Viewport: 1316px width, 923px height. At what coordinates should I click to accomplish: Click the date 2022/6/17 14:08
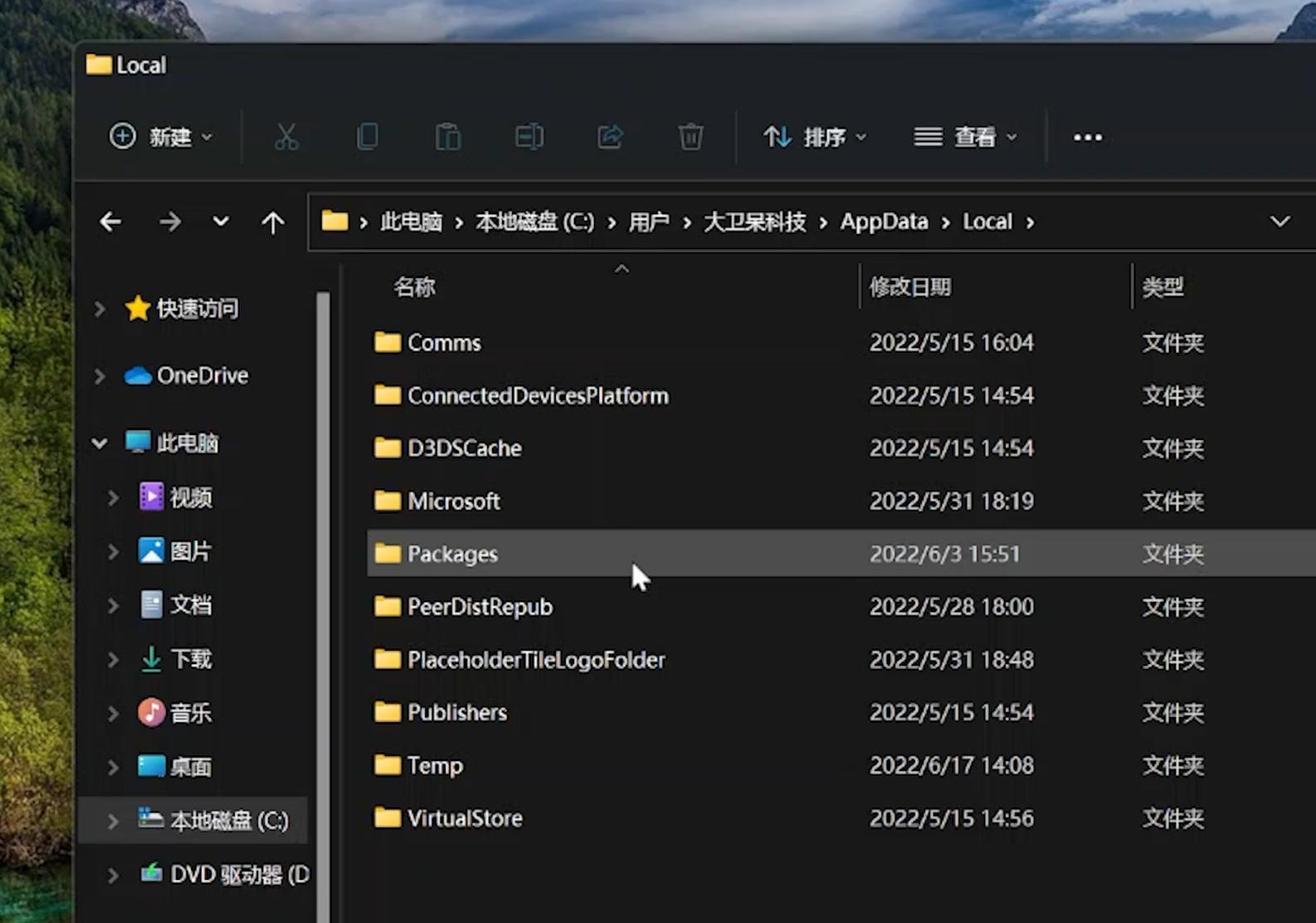pos(952,765)
